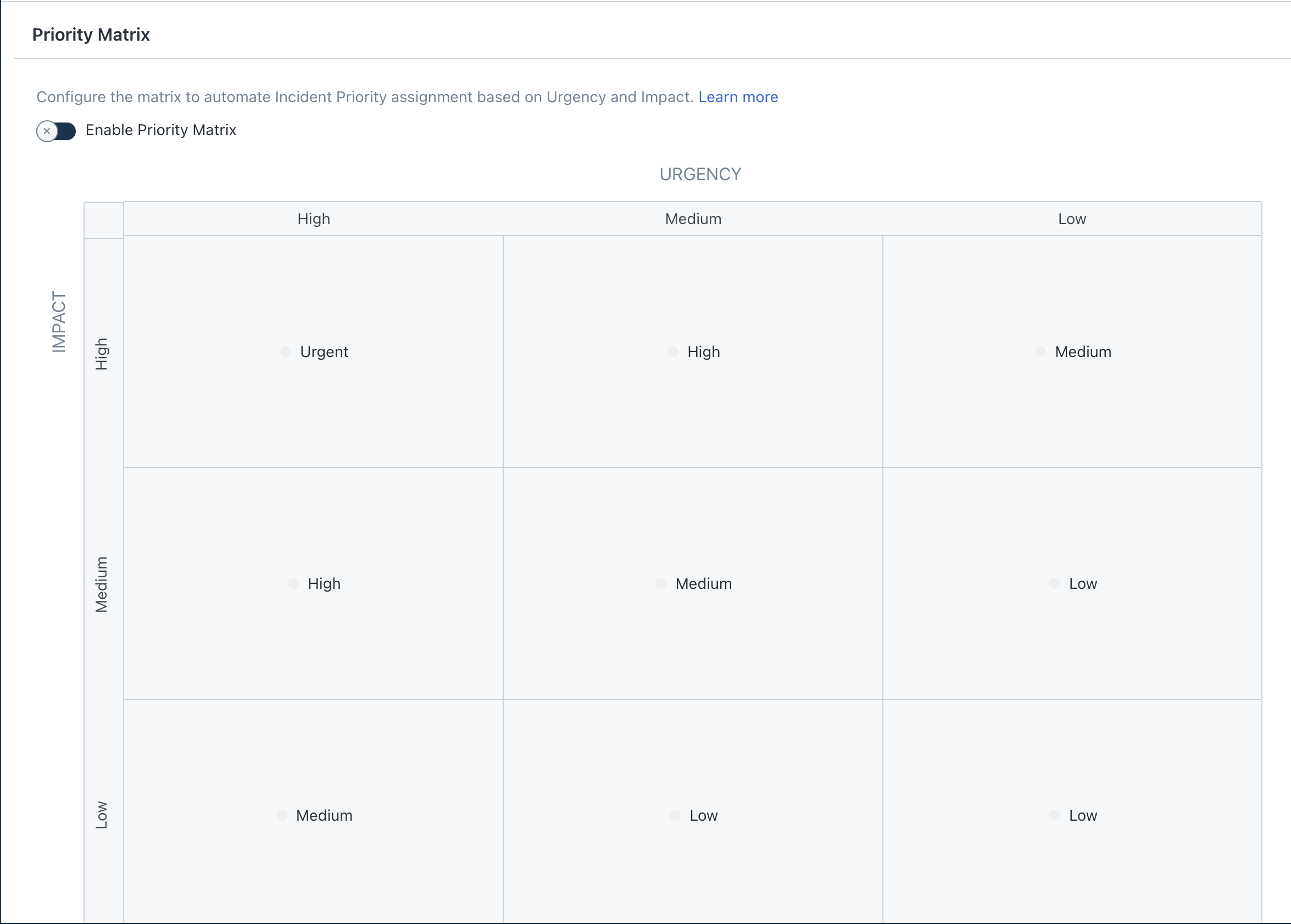Toggle the Enable Priority Matrix switch

[55, 131]
